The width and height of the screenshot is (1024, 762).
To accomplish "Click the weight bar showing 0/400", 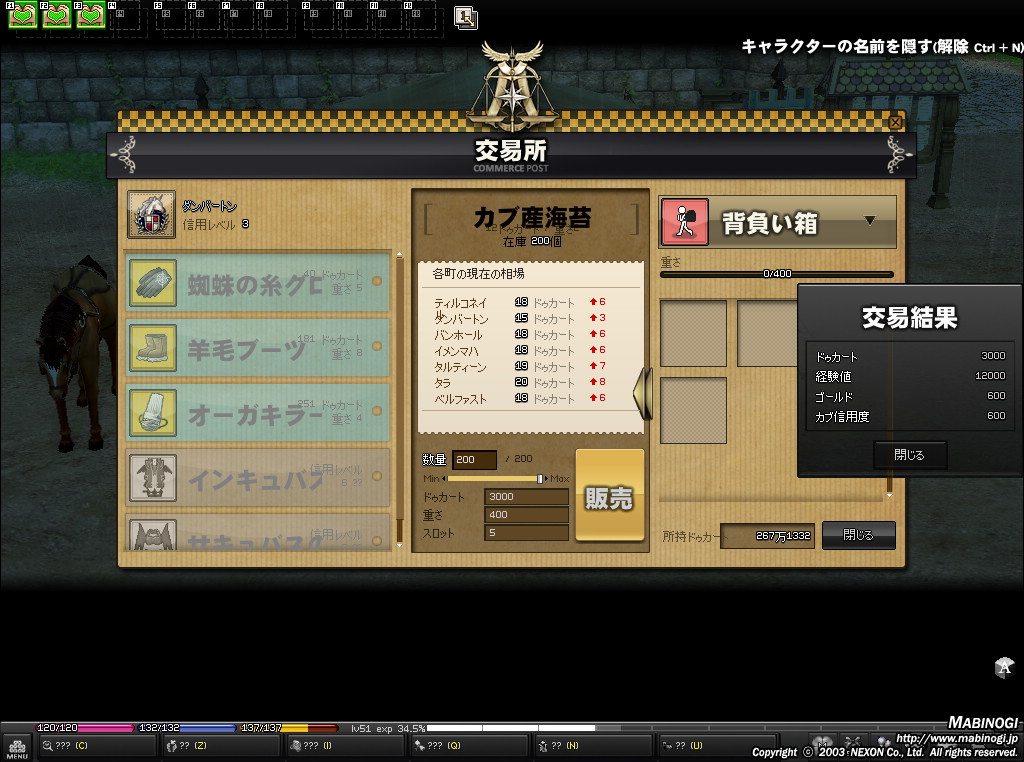I will tap(776, 274).
